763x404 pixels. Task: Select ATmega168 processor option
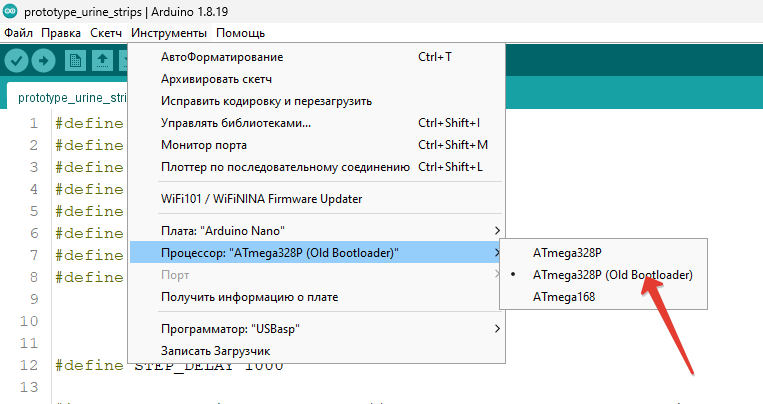click(x=603, y=296)
